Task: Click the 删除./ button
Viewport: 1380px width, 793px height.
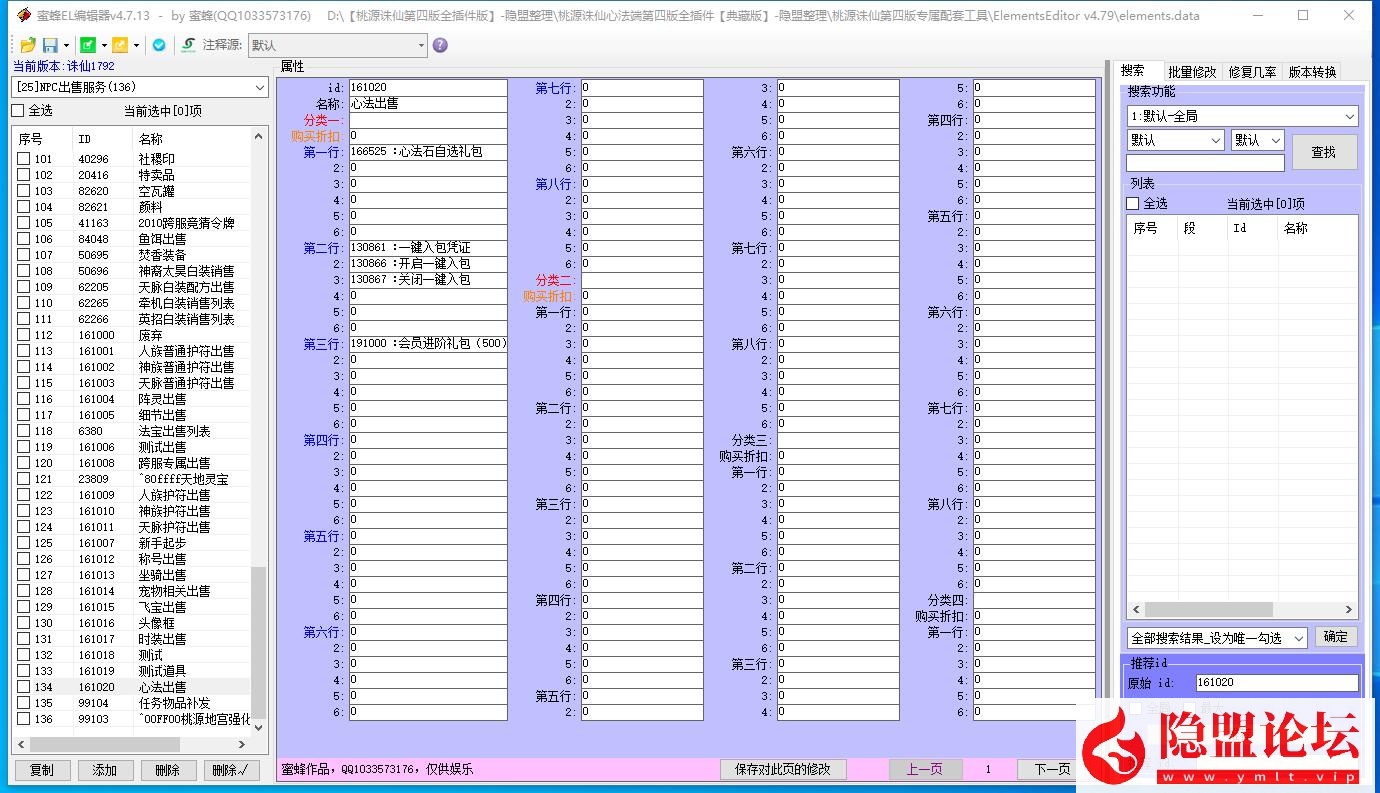Action: tap(231, 770)
